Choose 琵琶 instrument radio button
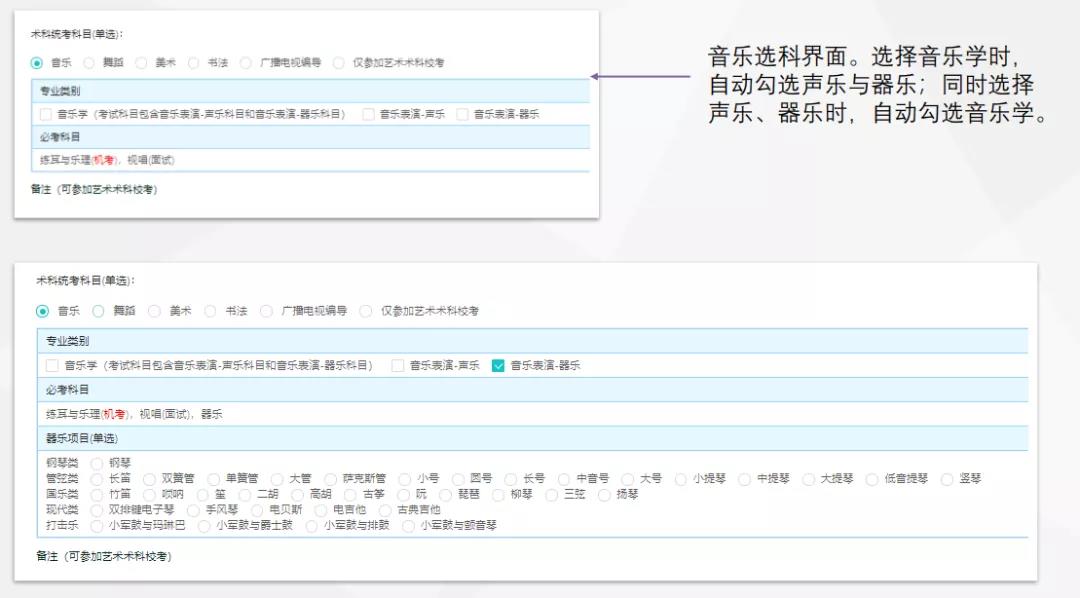The width and height of the screenshot is (1080, 598). click(x=446, y=495)
